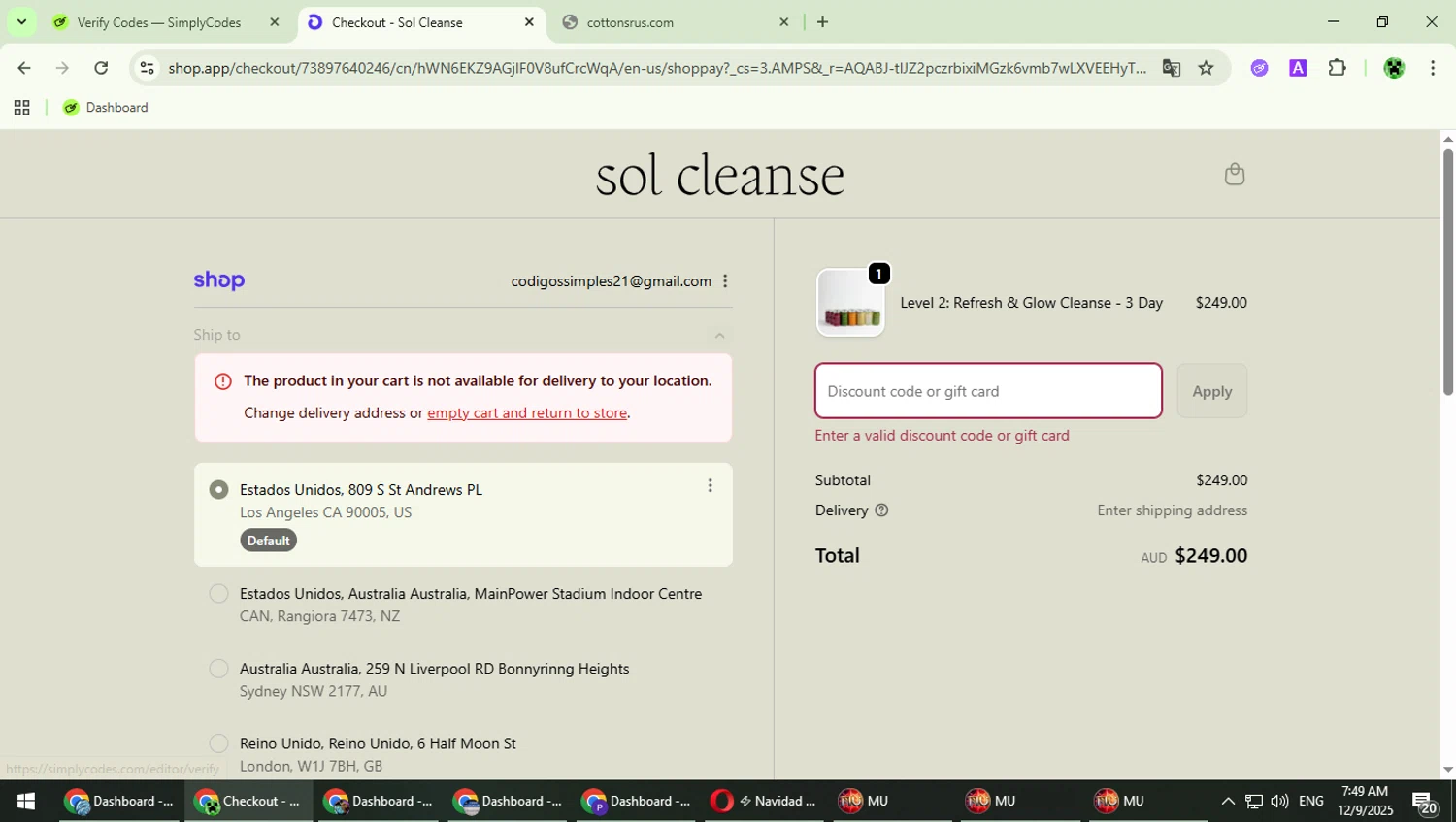Click the Level 2: Refresh & Glow Cleanse product name
This screenshot has width=1456, height=822.
click(1031, 303)
